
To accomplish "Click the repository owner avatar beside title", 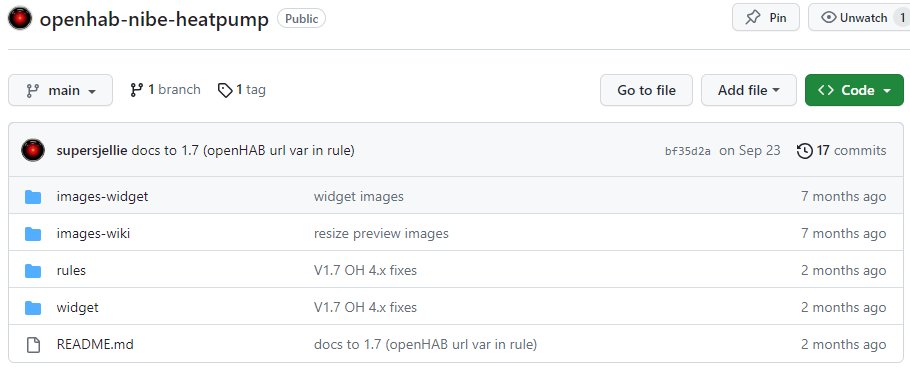I will click(x=20, y=19).
